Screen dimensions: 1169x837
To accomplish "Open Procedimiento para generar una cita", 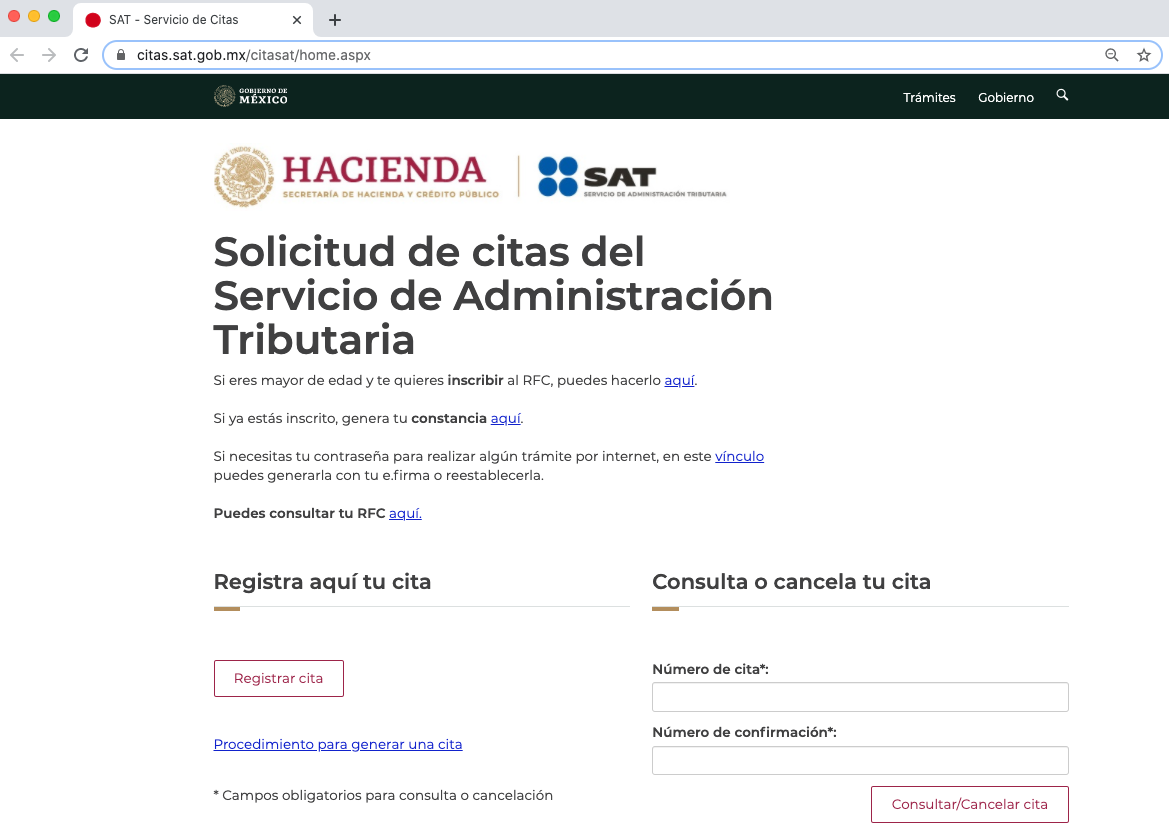I will coord(337,744).
